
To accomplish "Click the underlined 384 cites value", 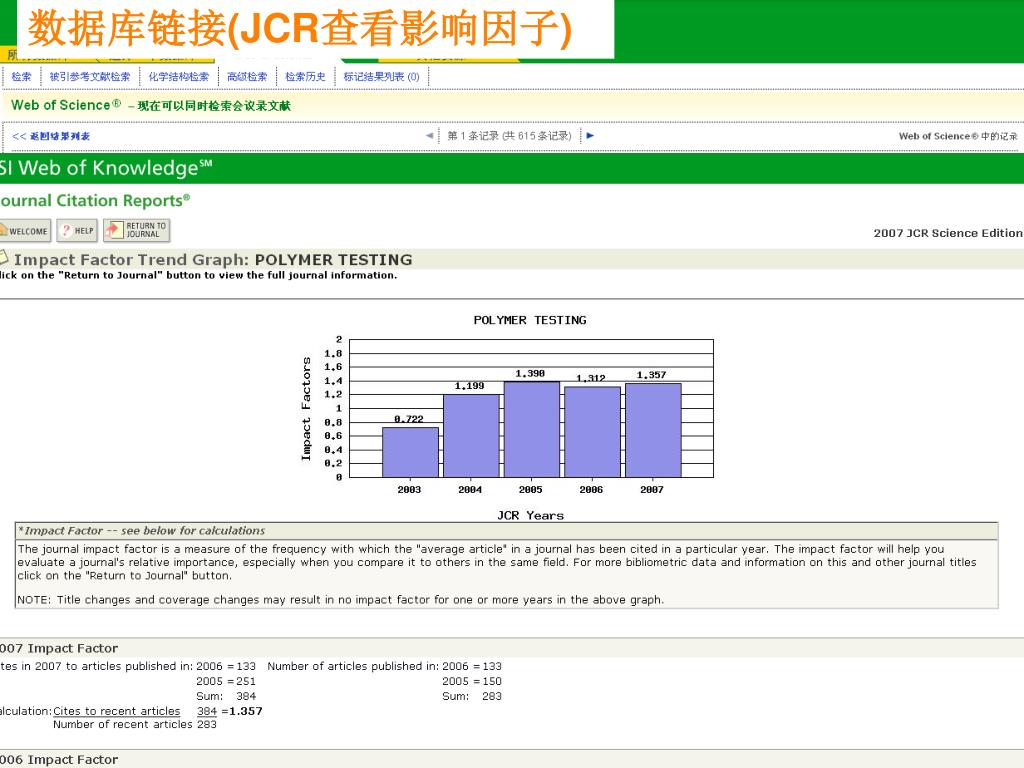I will pos(206,711).
